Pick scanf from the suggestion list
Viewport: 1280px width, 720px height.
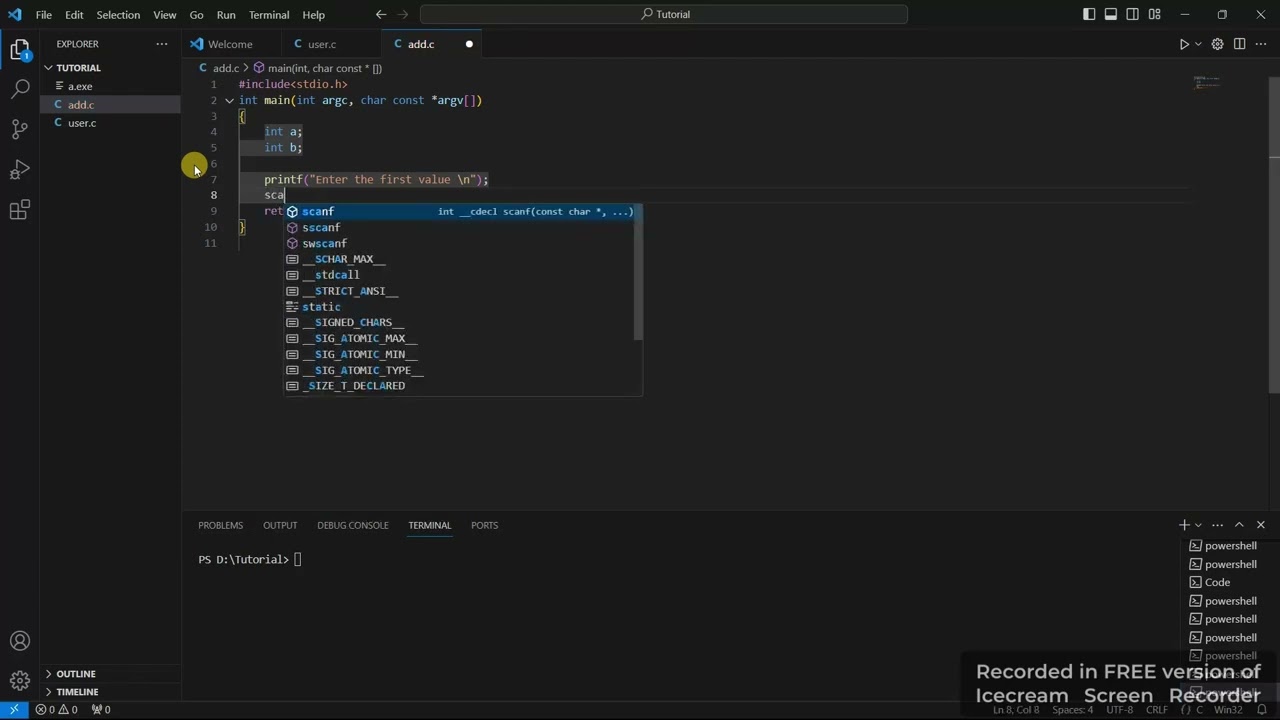pos(460,212)
